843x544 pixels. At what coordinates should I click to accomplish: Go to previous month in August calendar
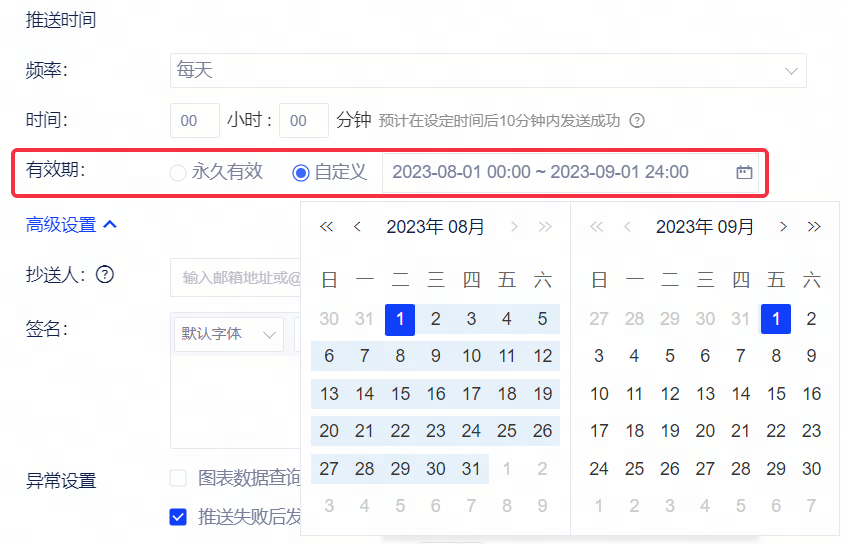coord(357,227)
